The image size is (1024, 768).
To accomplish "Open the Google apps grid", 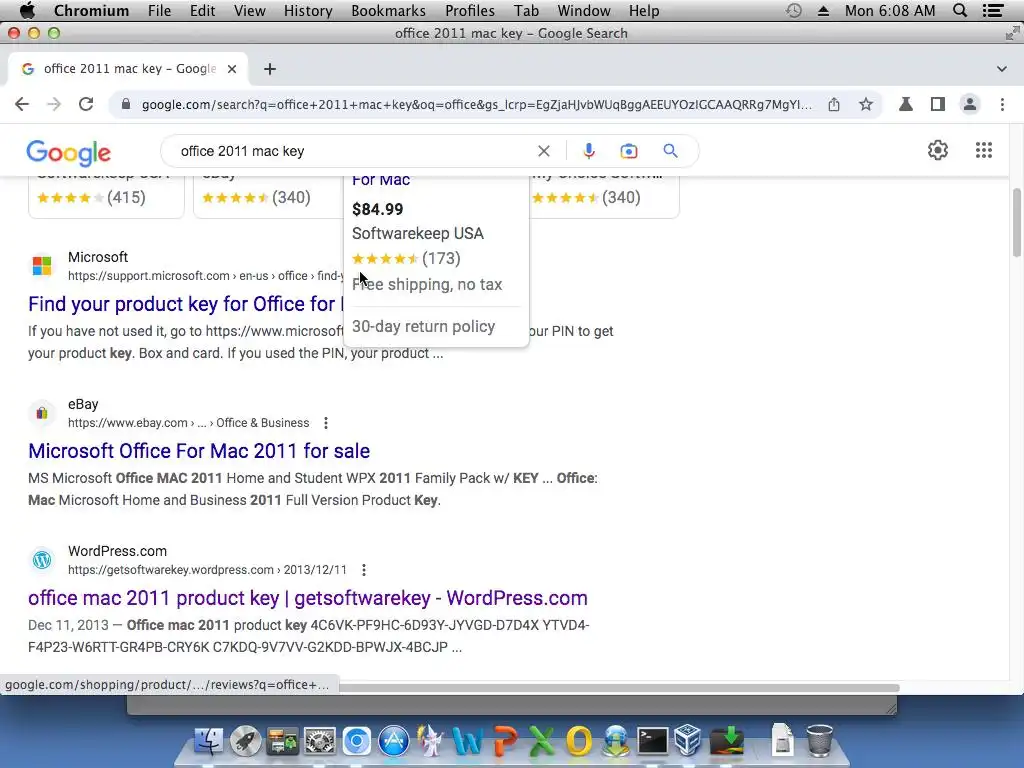I will click(x=984, y=150).
